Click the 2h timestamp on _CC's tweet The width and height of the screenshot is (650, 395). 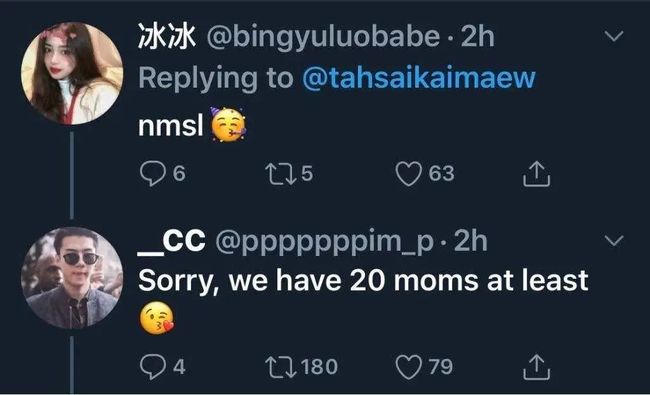[471, 241]
